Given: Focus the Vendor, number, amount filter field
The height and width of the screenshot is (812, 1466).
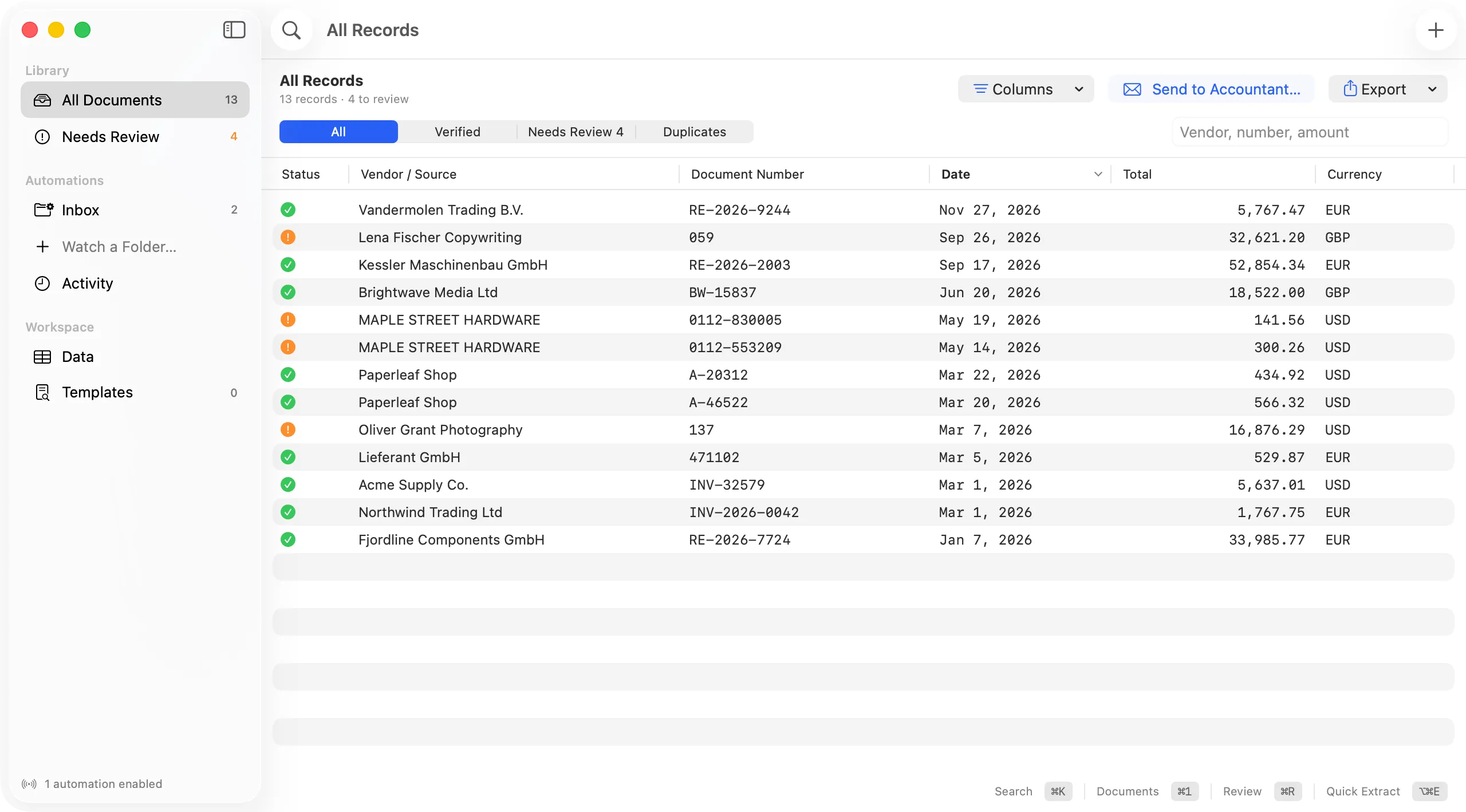Looking at the screenshot, I should pos(1310,132).
